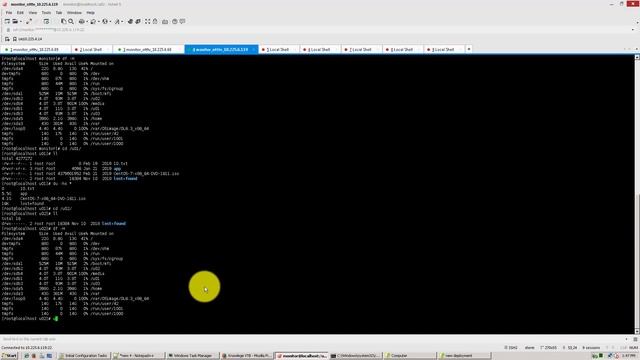Click the compose bar options icon

[x=635, y=339]
